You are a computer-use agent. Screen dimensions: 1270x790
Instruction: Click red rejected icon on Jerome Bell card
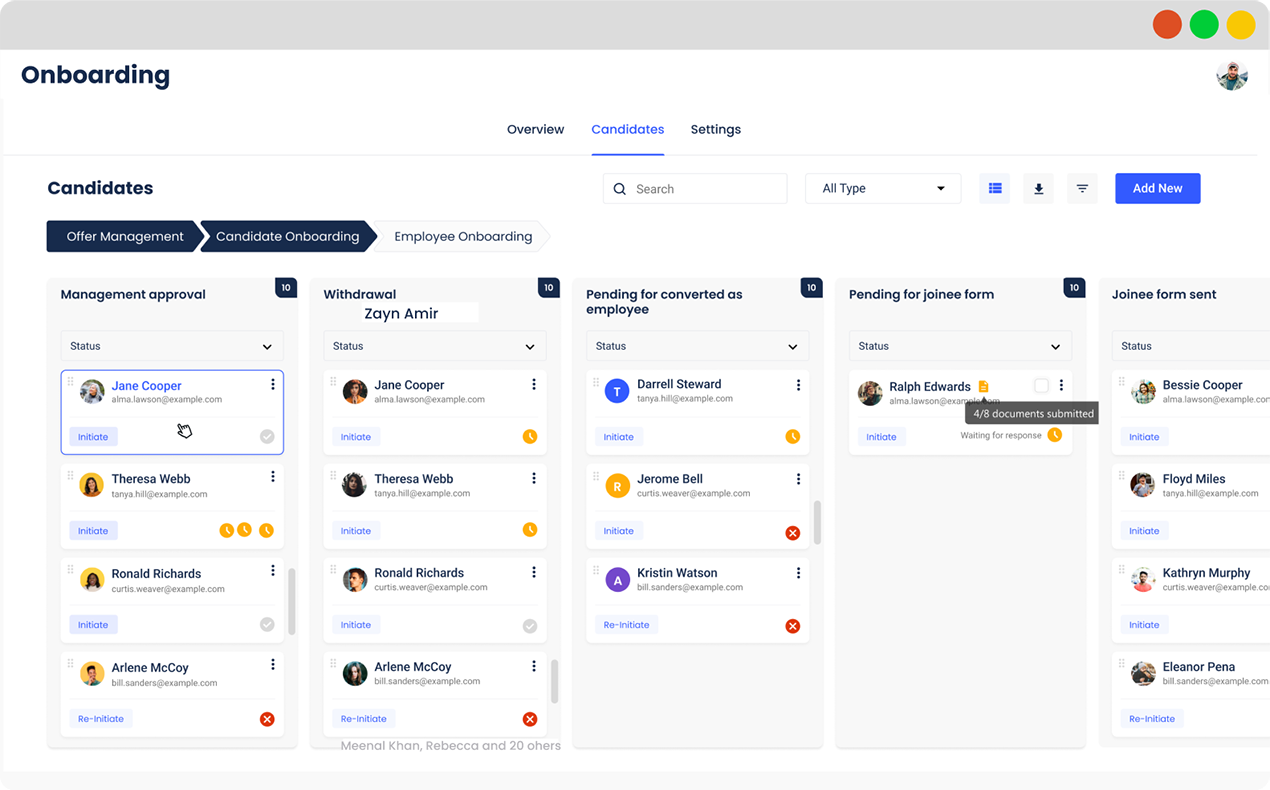point(792,532)
